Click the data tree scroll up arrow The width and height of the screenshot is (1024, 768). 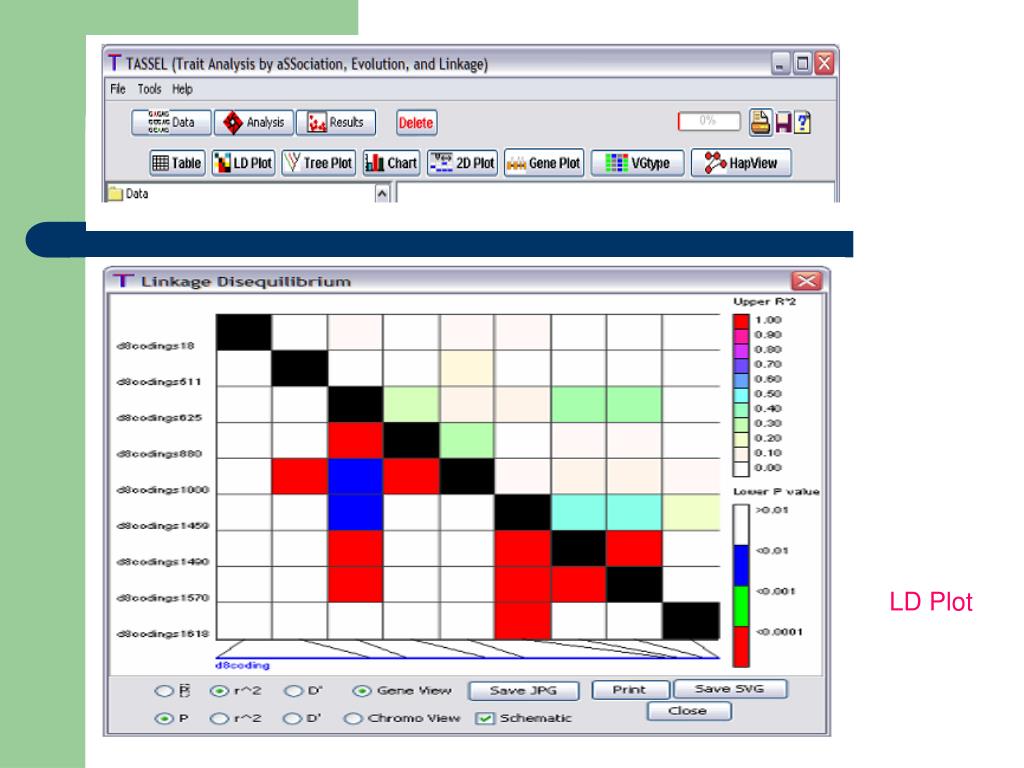coord(382,194)
